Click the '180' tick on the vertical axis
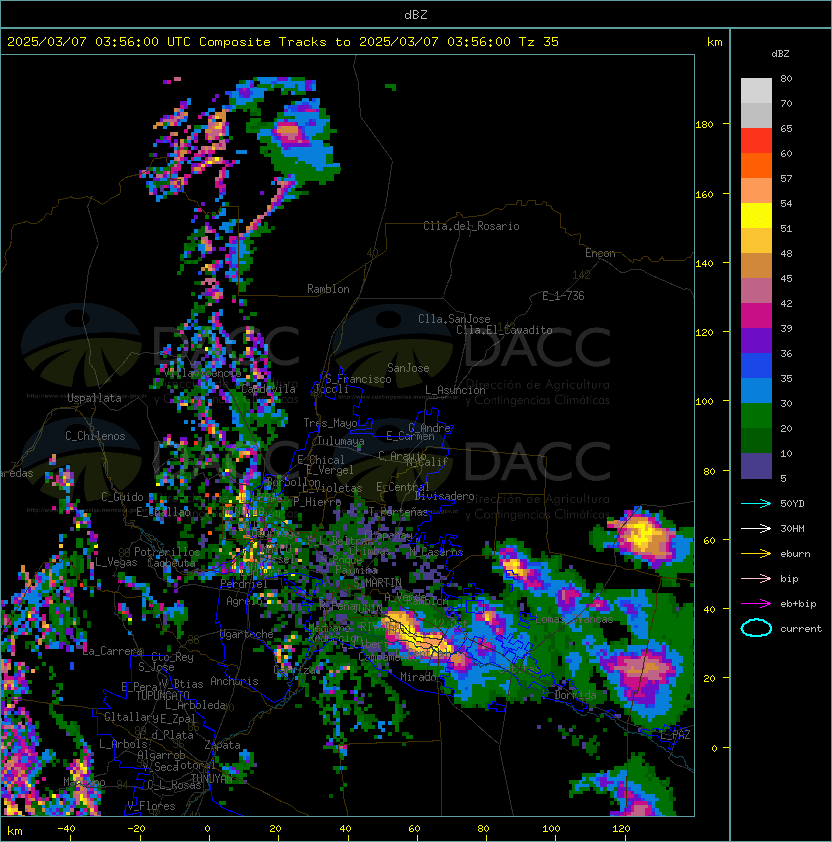 coord(704,125)
